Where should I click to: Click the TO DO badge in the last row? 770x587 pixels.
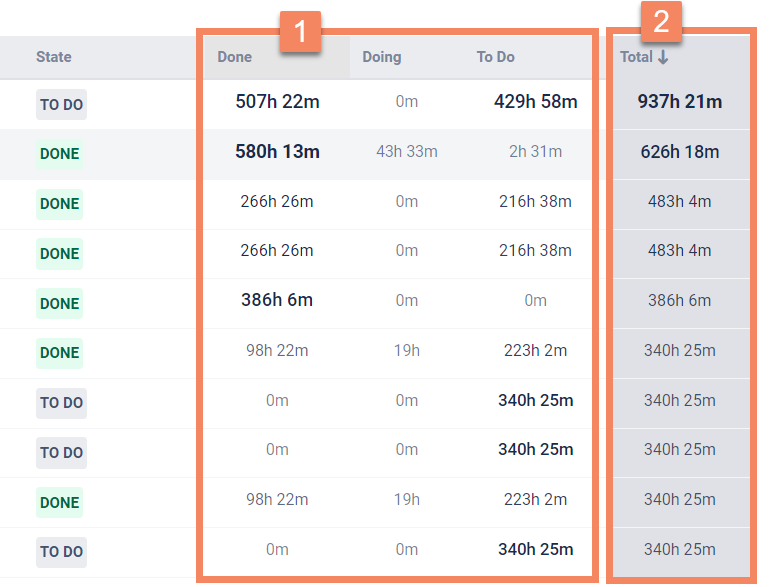pyautogui.click(x=61, y=552)
